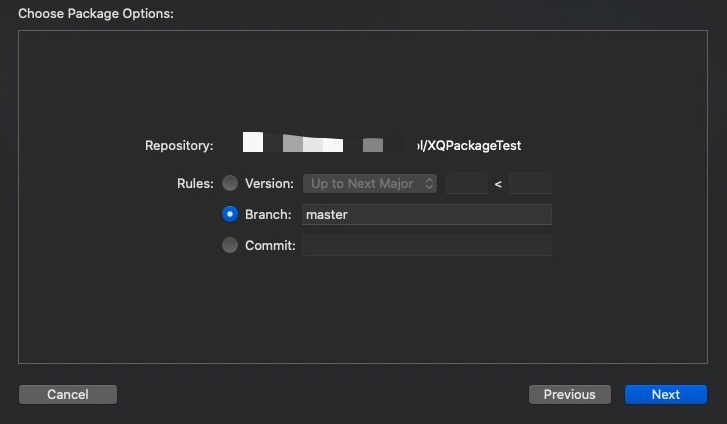
Task: Open the Up to Next Major dropdown
Action: (370, 183)
